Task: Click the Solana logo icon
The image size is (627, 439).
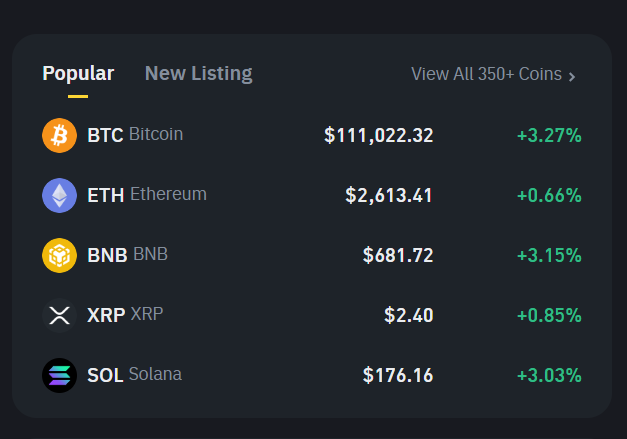Action: 59,376
